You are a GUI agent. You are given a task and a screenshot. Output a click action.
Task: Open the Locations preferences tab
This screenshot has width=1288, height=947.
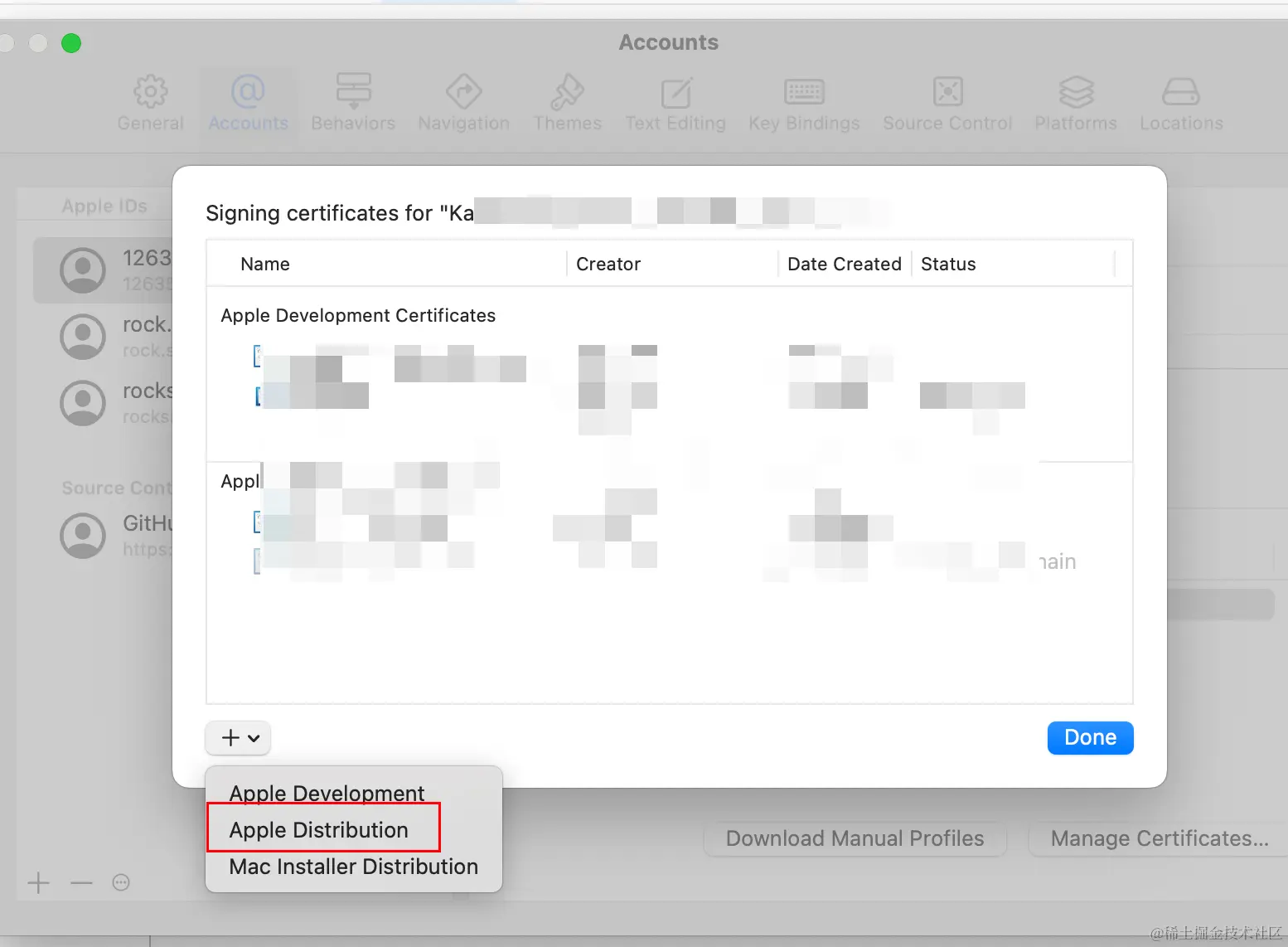(x=1181, y=104)
